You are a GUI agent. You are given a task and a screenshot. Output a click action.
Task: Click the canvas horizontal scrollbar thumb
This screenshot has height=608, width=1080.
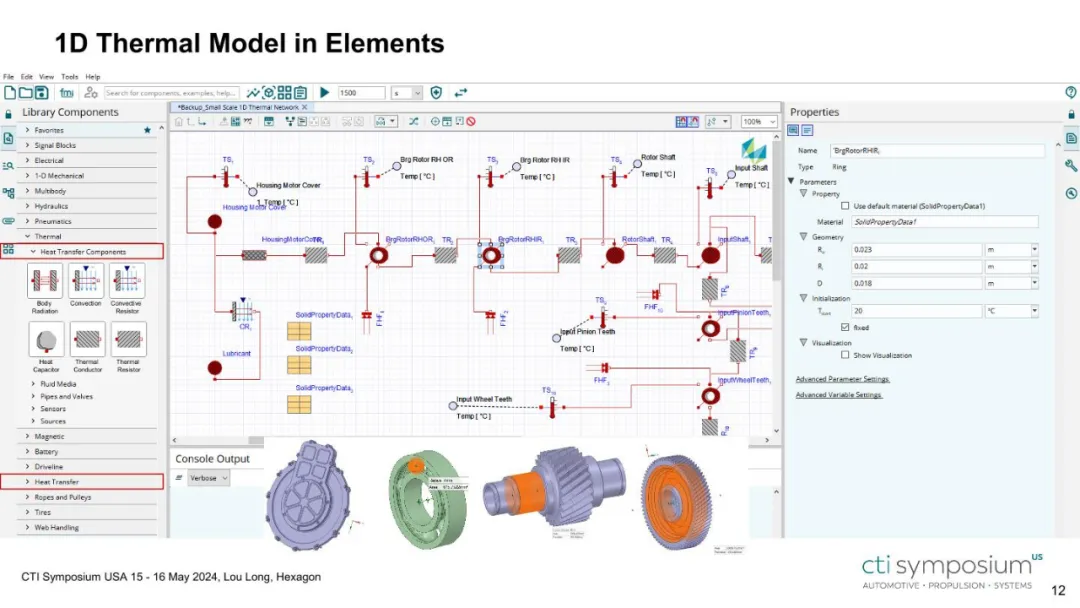click(256, 440)
